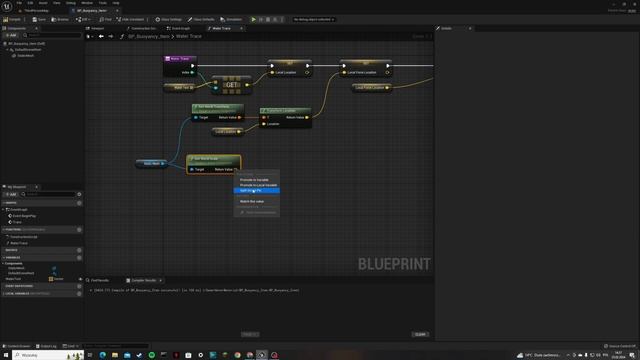This screenshot has height=360, width=640.
Task: Add local variable via its plus icon
Action: click(79, 293)
